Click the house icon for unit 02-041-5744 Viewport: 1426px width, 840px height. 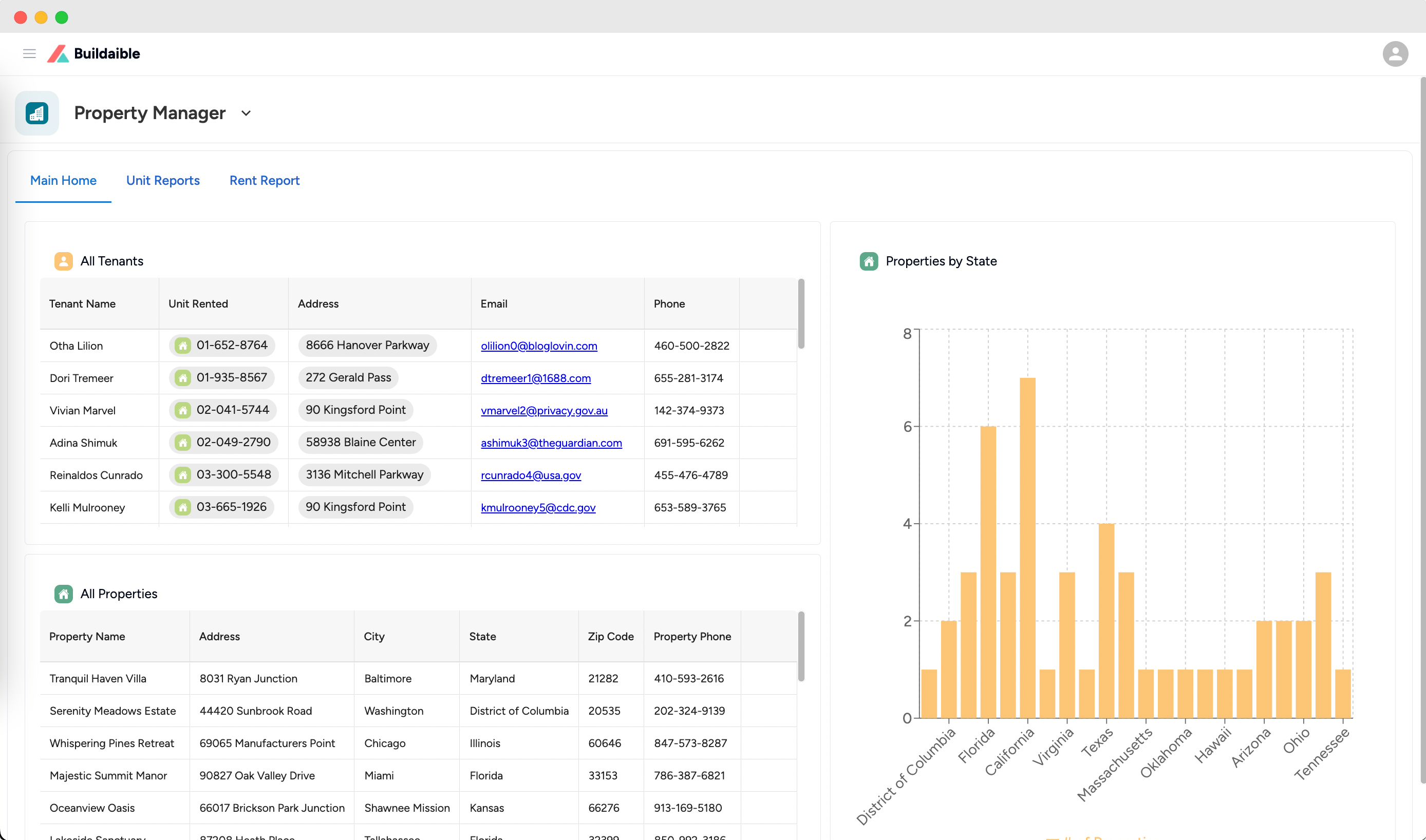(182, 410)
